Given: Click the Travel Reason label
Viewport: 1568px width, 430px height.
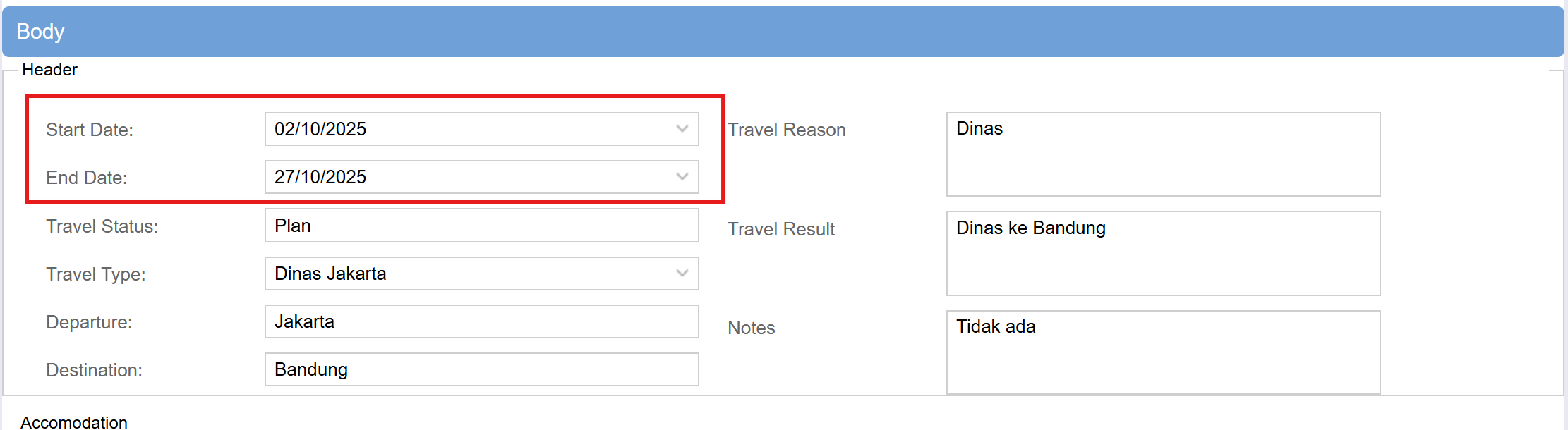Looking at the screenshot, I should coord(787,130).
